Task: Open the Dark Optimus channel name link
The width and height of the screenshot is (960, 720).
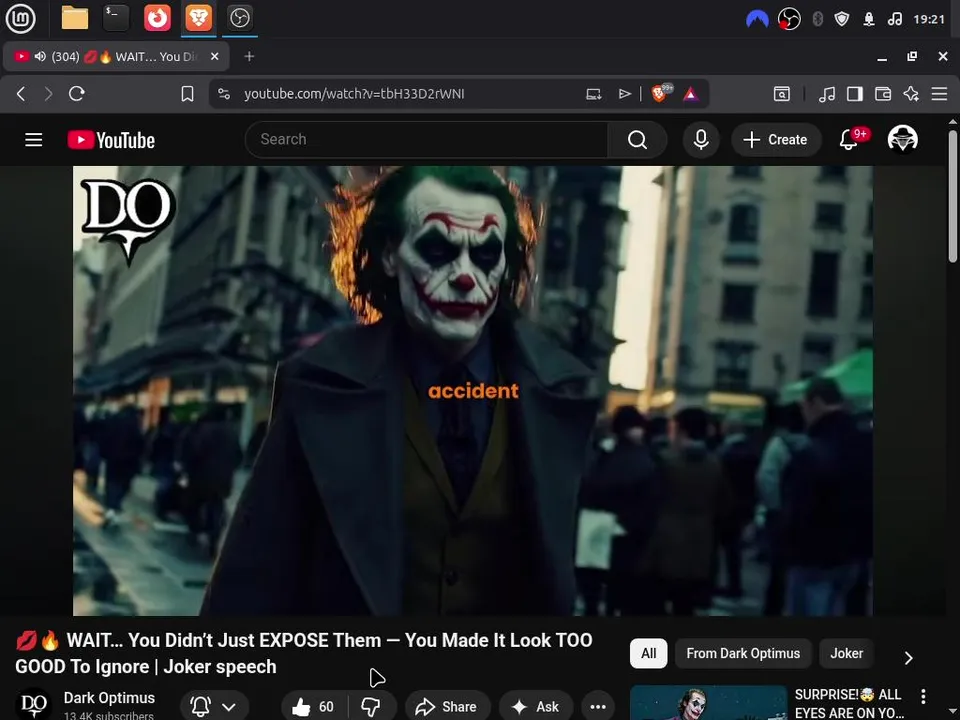Action: 109,698
